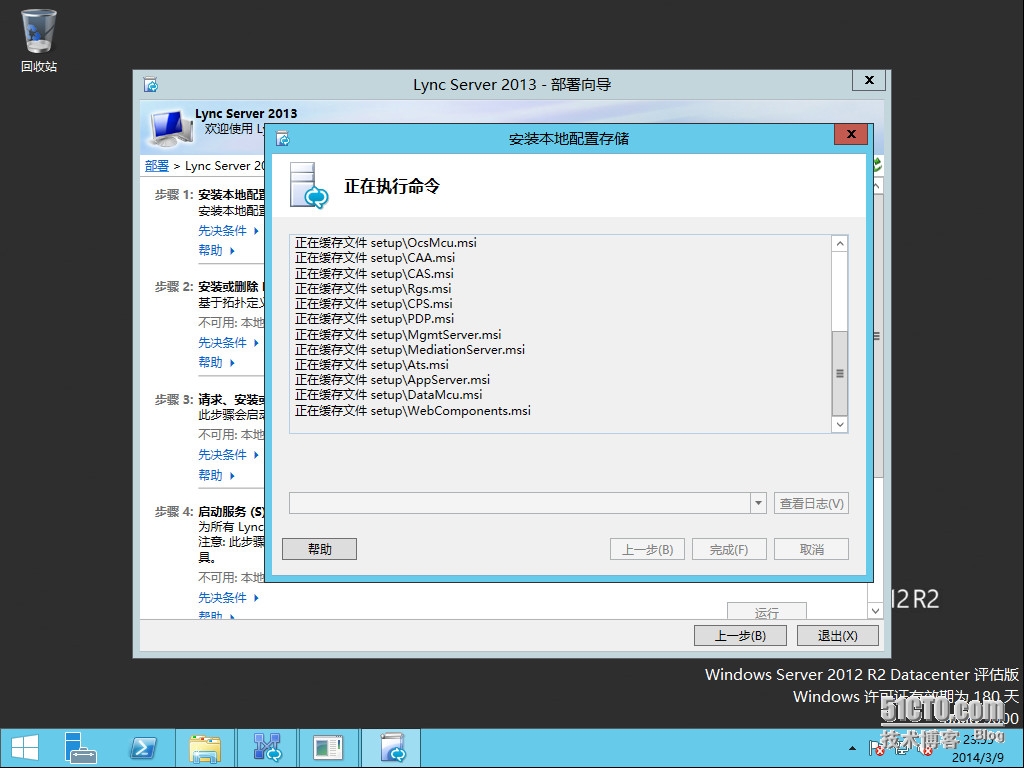This screenshot has height=768, width=1024.
Task: Click the 运行 button in the wizard
Action: coord(767,611)
